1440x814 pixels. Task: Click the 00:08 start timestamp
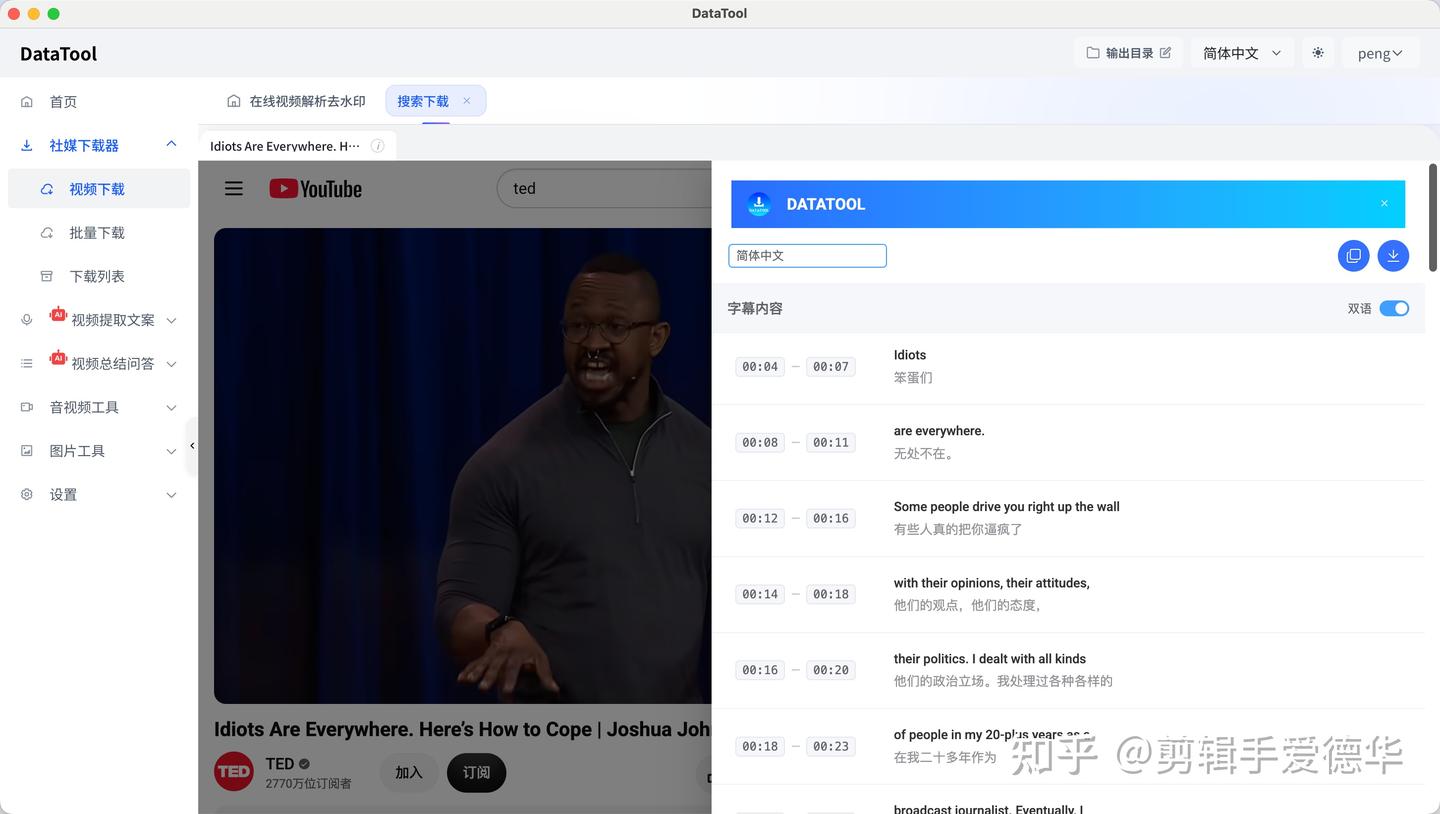(x=760, y=442)
